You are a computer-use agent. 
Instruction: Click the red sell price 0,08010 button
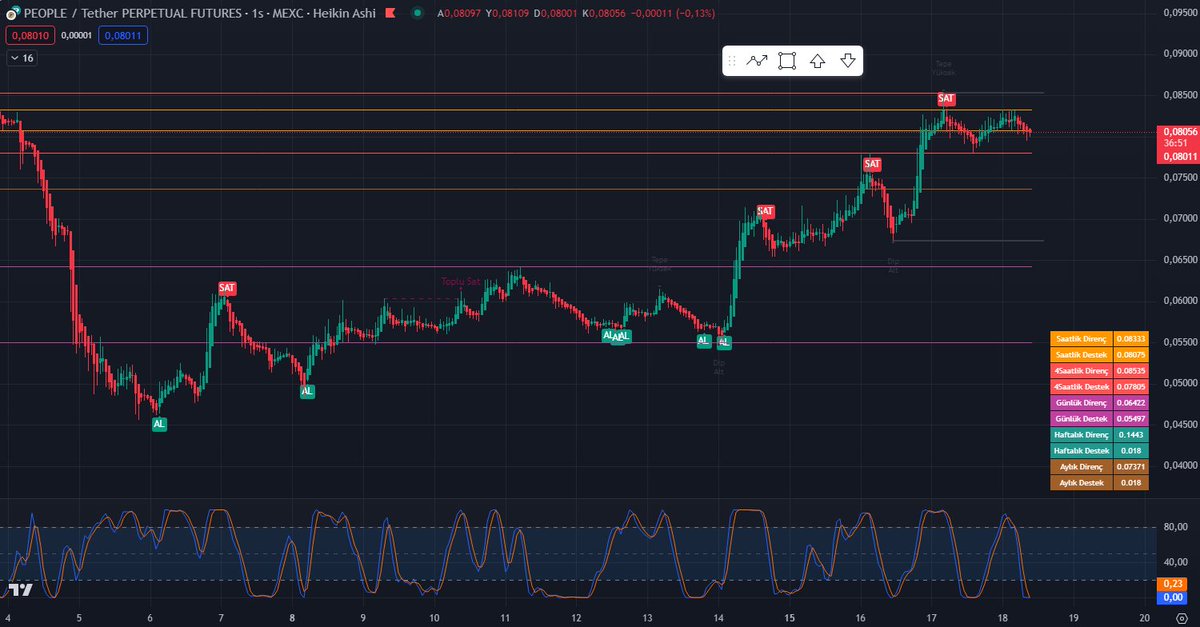tap(30, 35)
